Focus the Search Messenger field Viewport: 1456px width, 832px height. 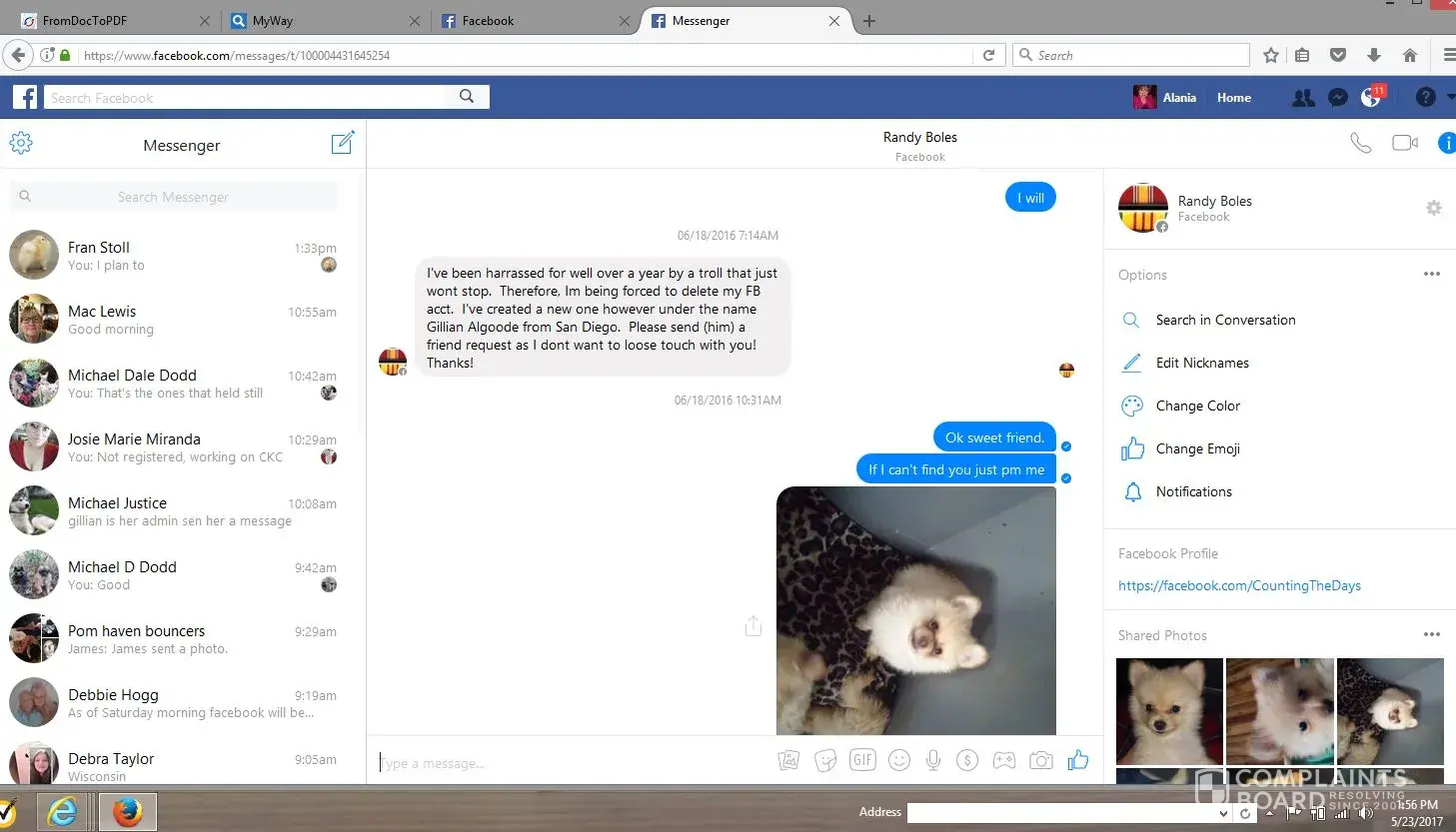tap(173, 197)
